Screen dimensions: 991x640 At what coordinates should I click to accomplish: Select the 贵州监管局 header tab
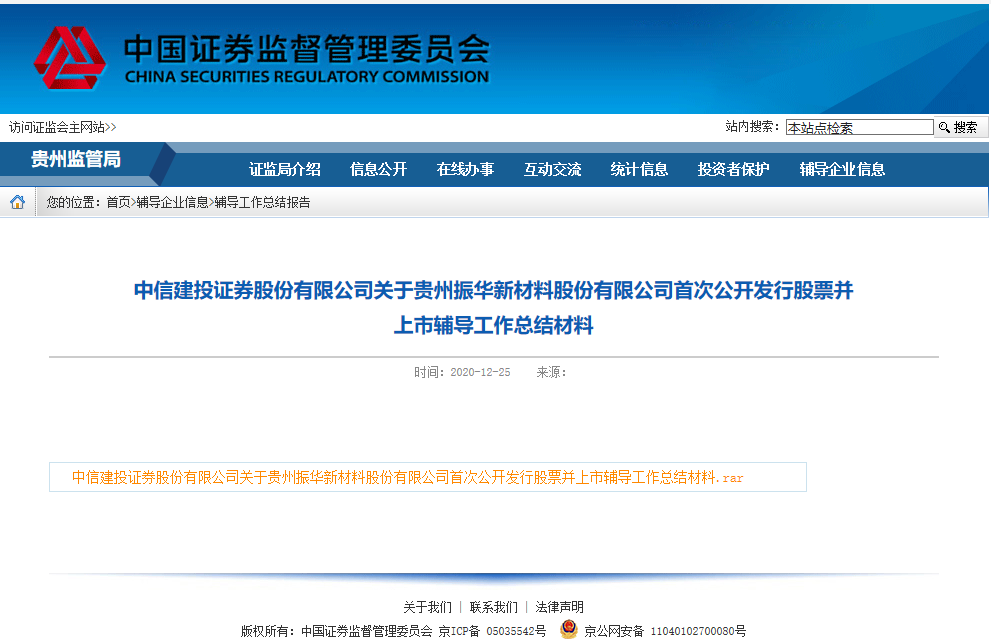tap(76, 160)
